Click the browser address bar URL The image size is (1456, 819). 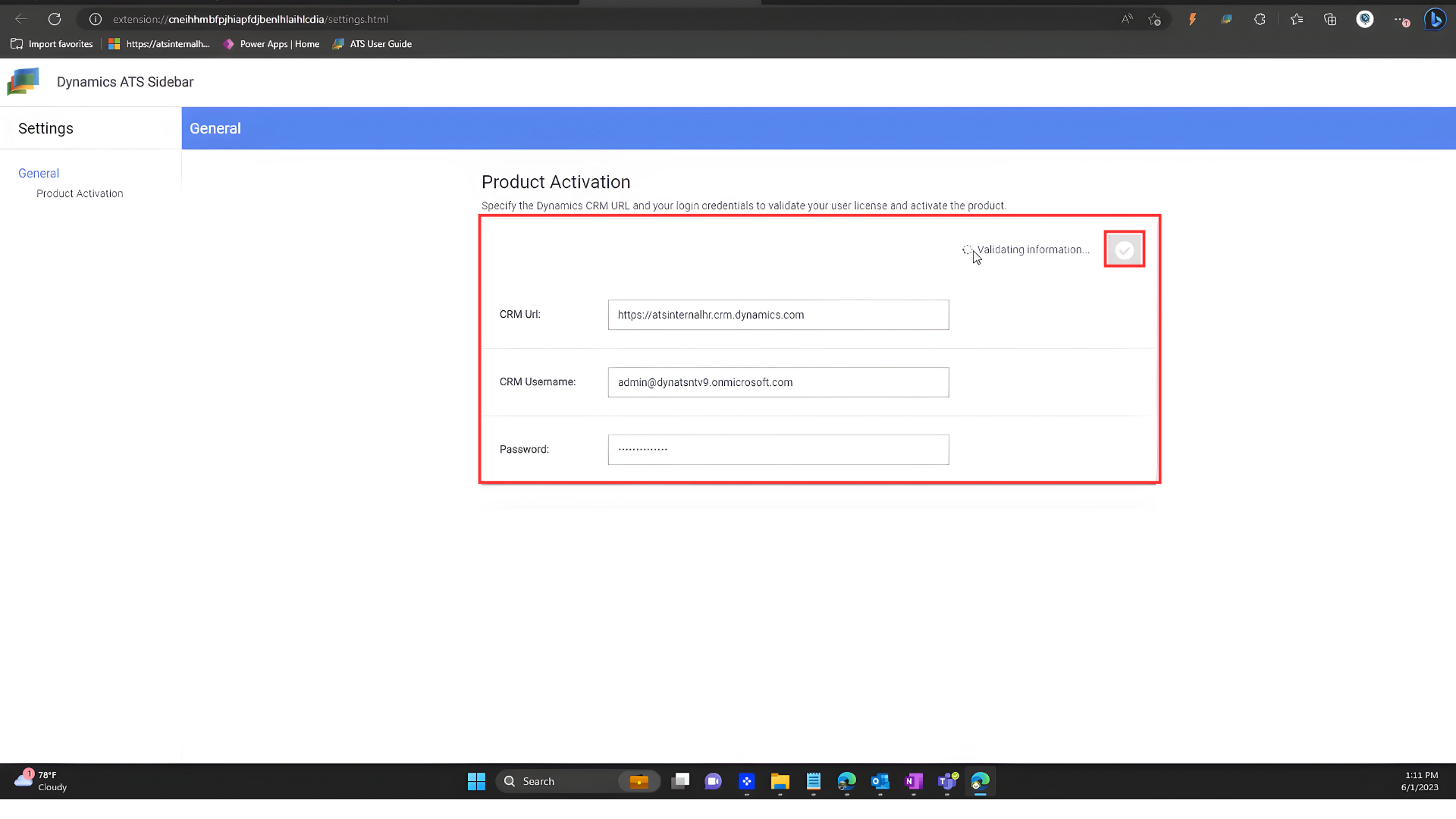point(250,19)
